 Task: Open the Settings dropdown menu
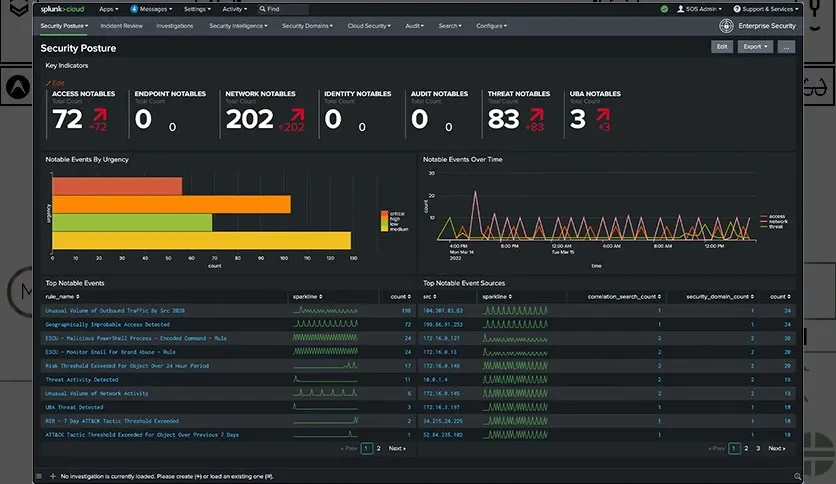[x=197, y=9]
